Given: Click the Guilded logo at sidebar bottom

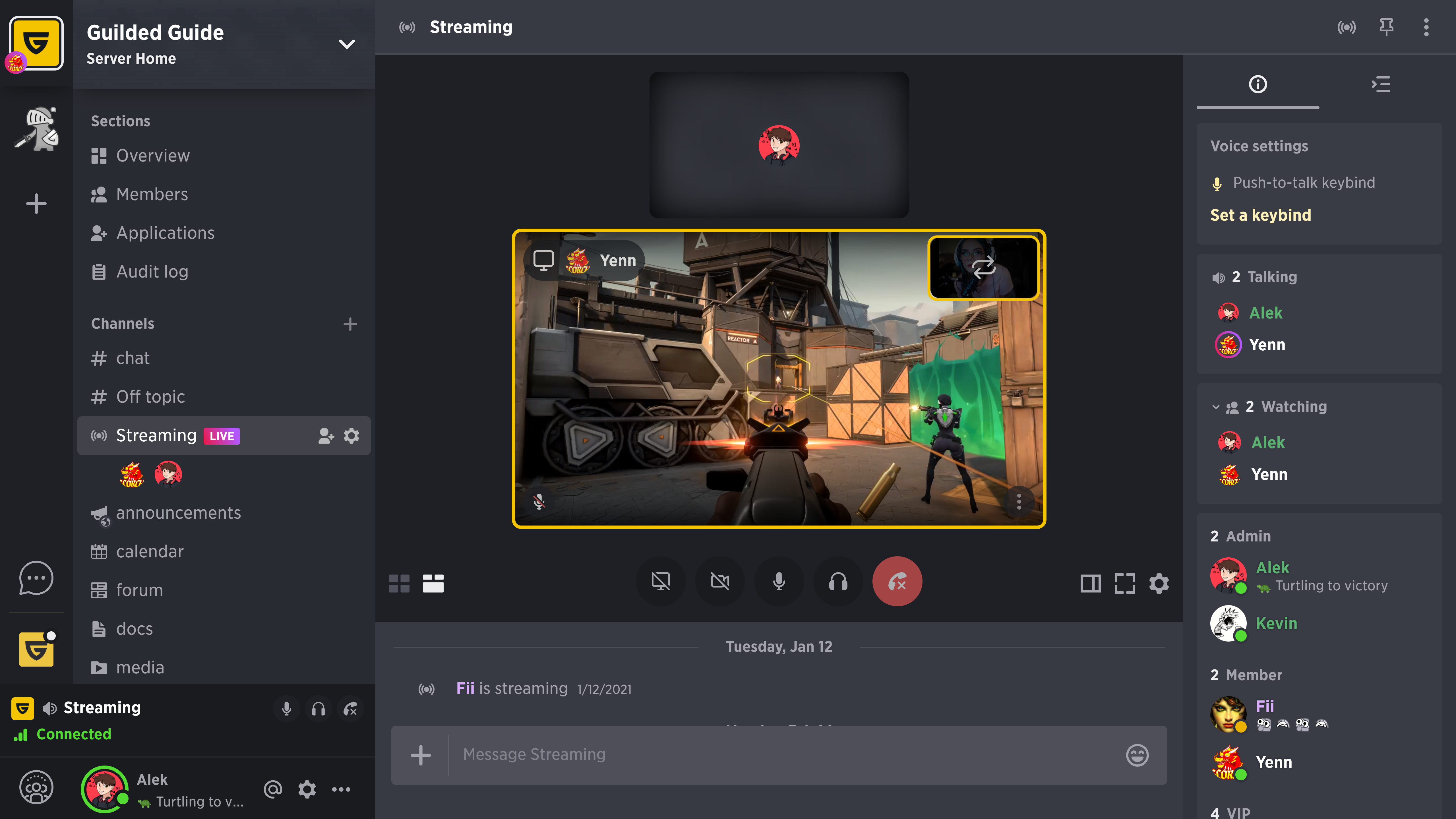Looking at the screenshot, I should pyautogui.click(x=36, y=649).
